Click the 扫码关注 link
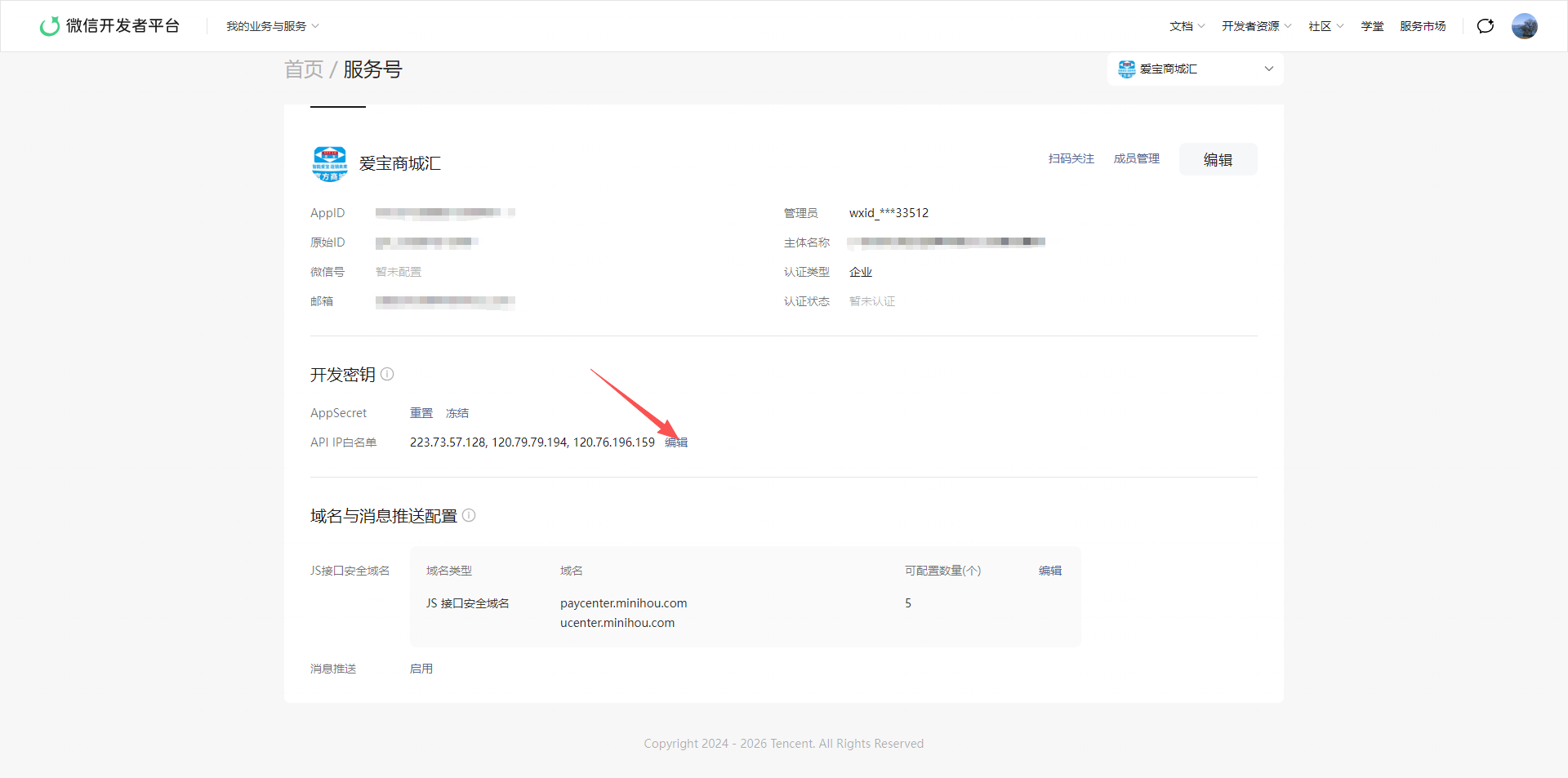 coord(1071,158)
